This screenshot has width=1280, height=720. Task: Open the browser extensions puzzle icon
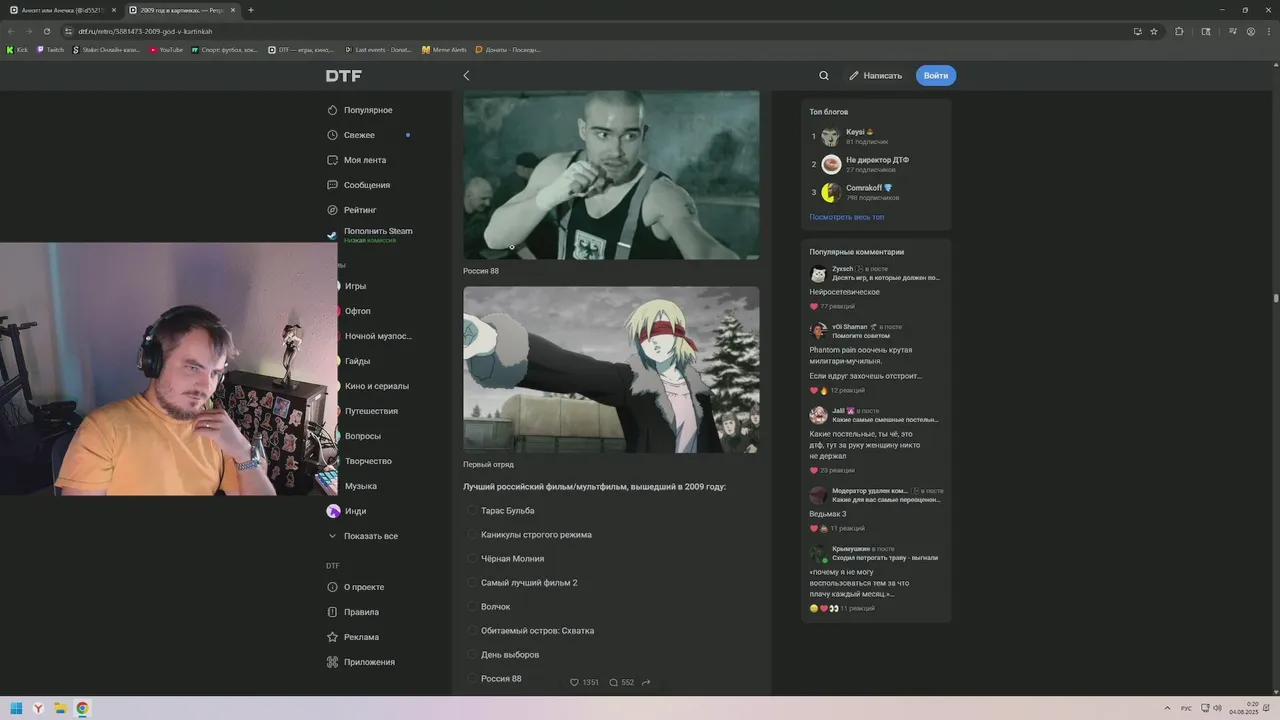coord(1179,31)
